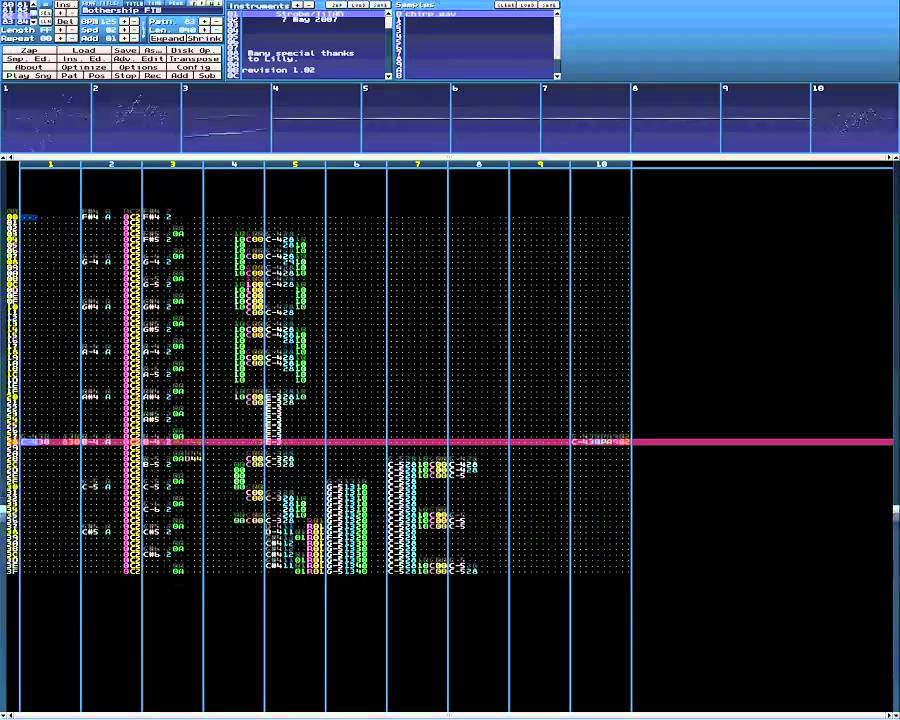
Task: Decrease instrument count with Instruments minus
Action: click(309, 5)
